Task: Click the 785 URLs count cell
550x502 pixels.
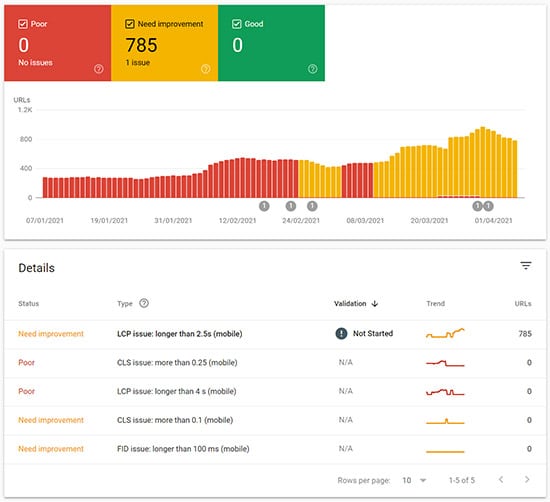Action: (x=525, y=334)
